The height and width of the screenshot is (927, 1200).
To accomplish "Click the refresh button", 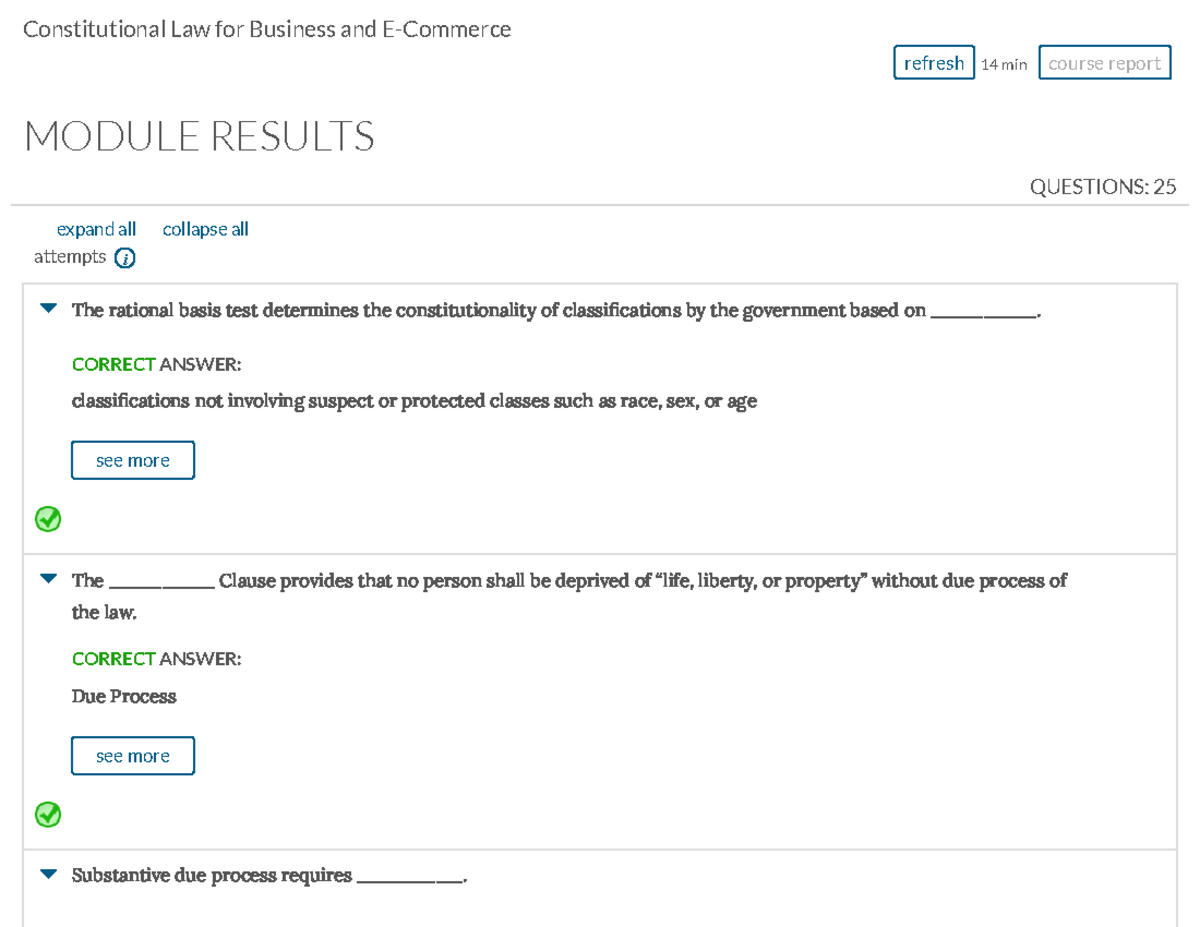I will pyautogui.click(x=933, y=62).
